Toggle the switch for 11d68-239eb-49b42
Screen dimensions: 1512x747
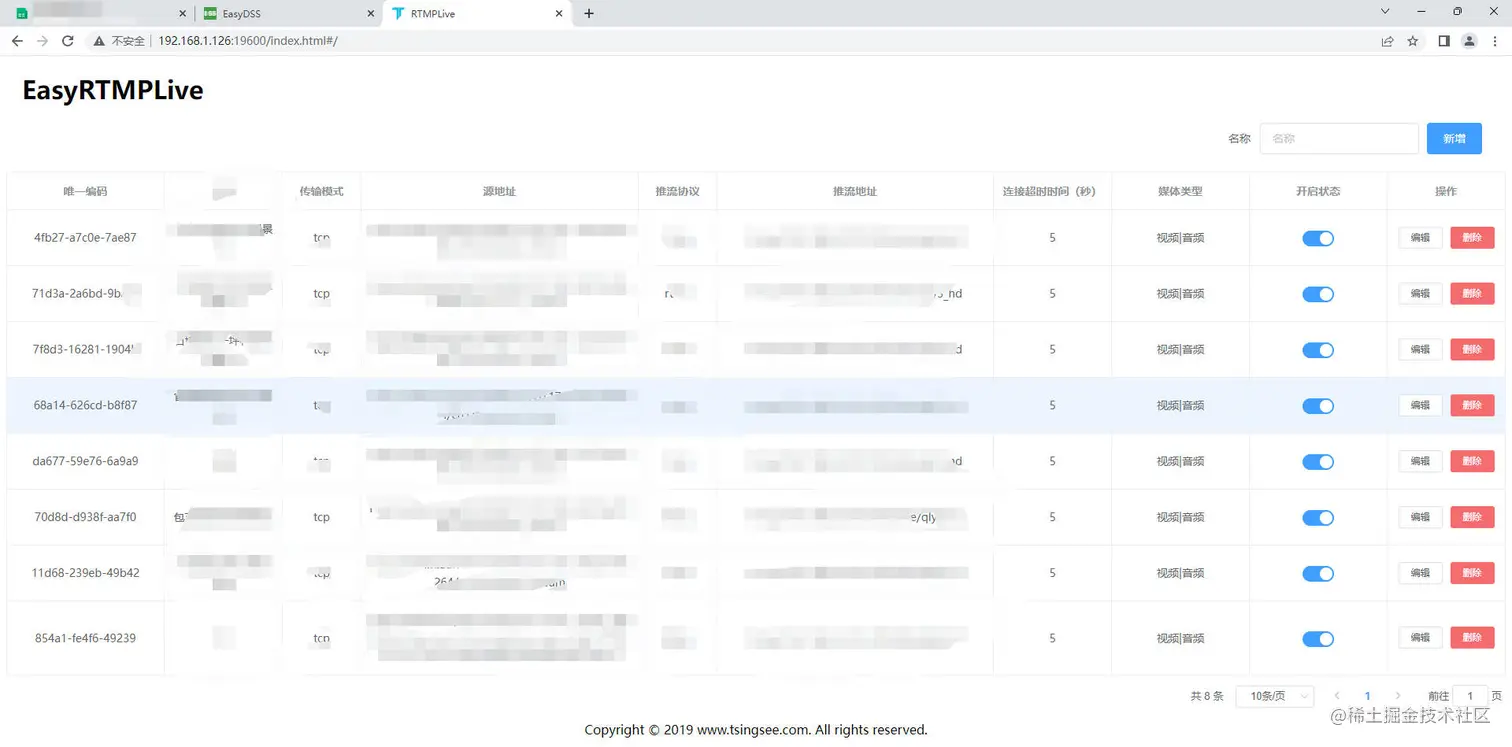pyautogui.click(x=1318, y=574)
